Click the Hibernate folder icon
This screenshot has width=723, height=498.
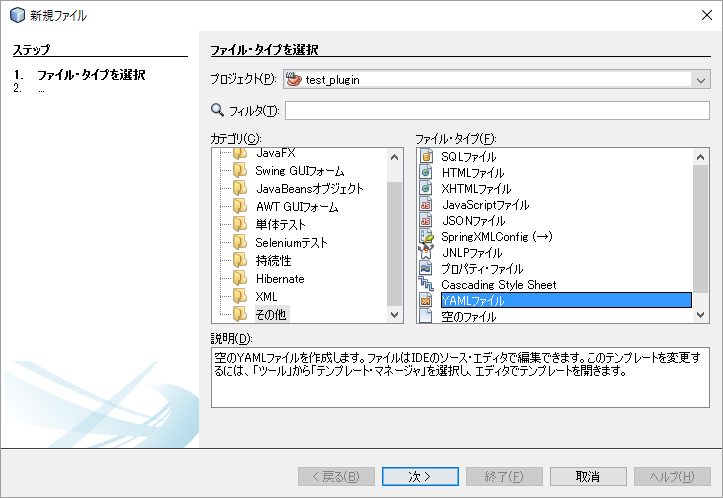(240, 279)
